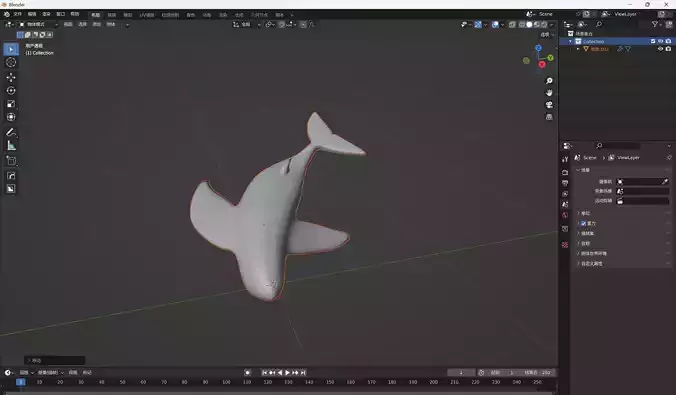Click the pan view hand icon

pos(549,93)
